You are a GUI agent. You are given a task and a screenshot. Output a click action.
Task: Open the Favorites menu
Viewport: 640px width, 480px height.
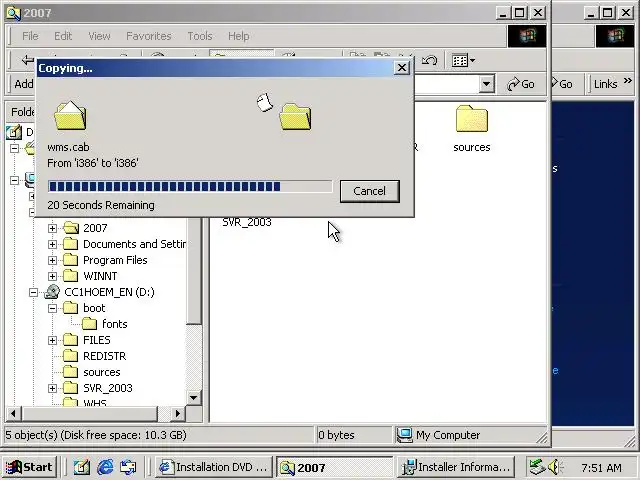(149, 36)
